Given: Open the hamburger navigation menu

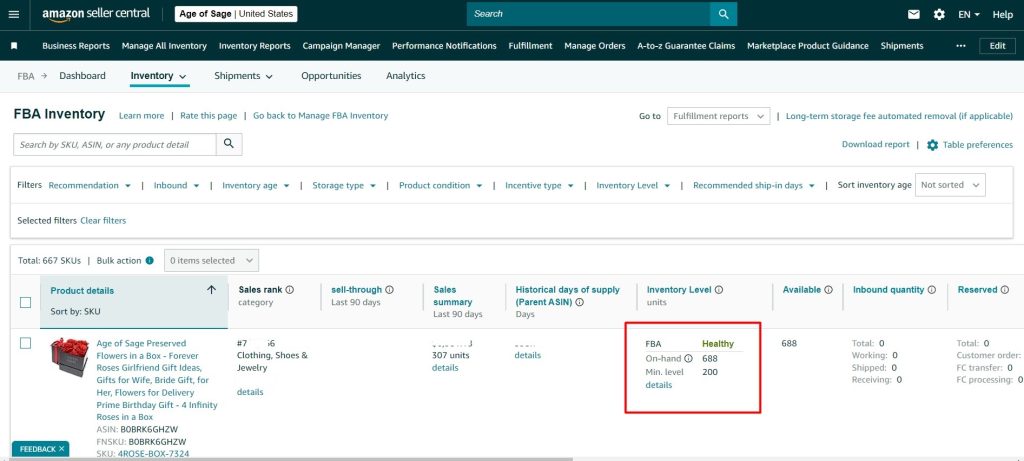Looking at the screenshot, I should [14, 14].
